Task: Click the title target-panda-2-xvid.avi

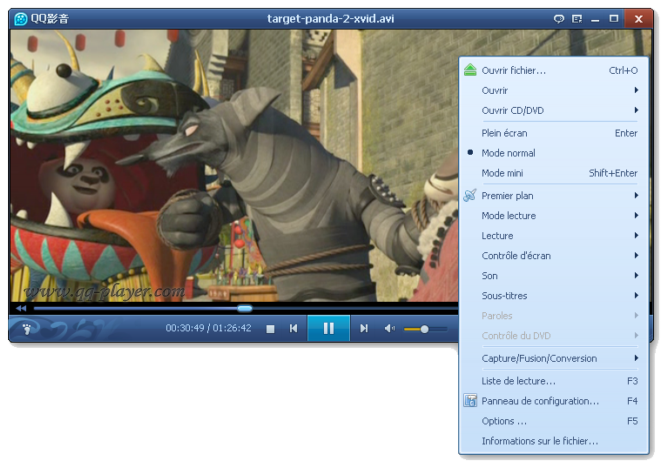Action: pos(331,19)
